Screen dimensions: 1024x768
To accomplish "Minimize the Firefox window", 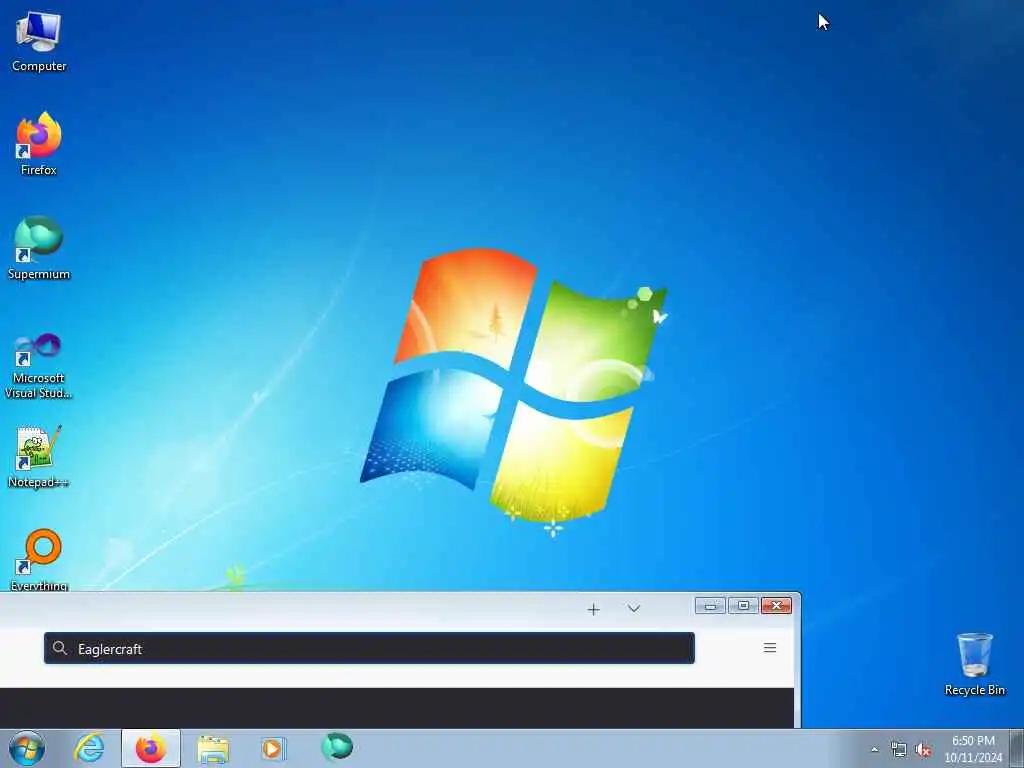I will (710, 606).
